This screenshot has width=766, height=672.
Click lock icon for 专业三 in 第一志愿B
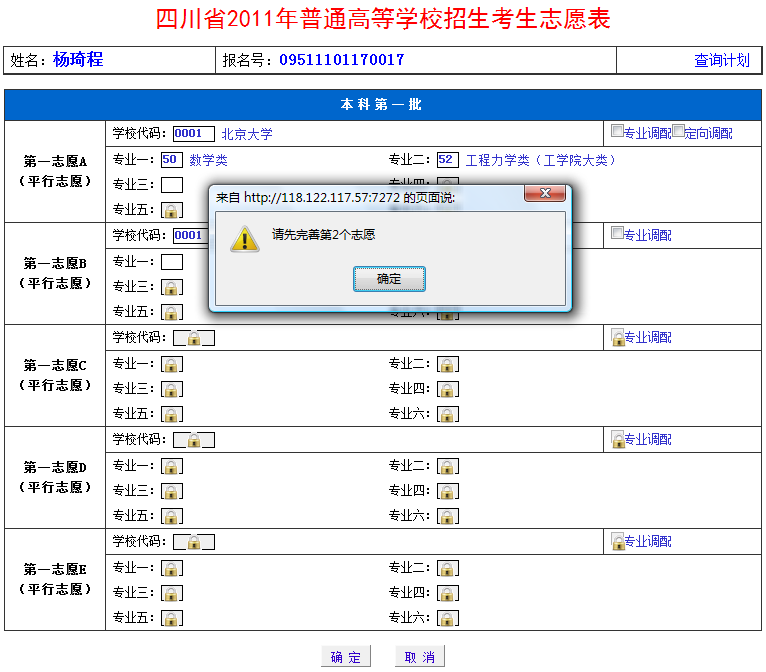coord(172,287)
